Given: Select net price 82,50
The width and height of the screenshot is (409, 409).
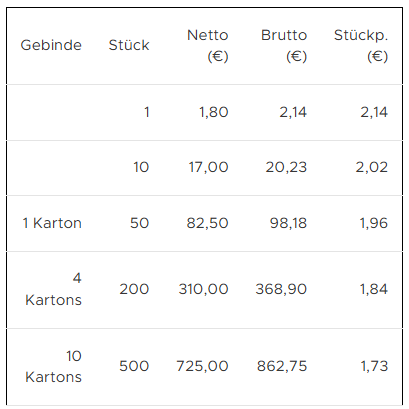Looking at the screenshot, I should (x=207, y=223).
